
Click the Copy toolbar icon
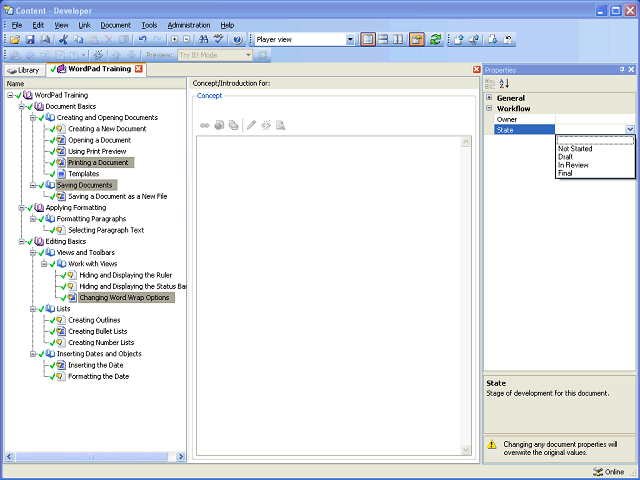coord(78,40)
